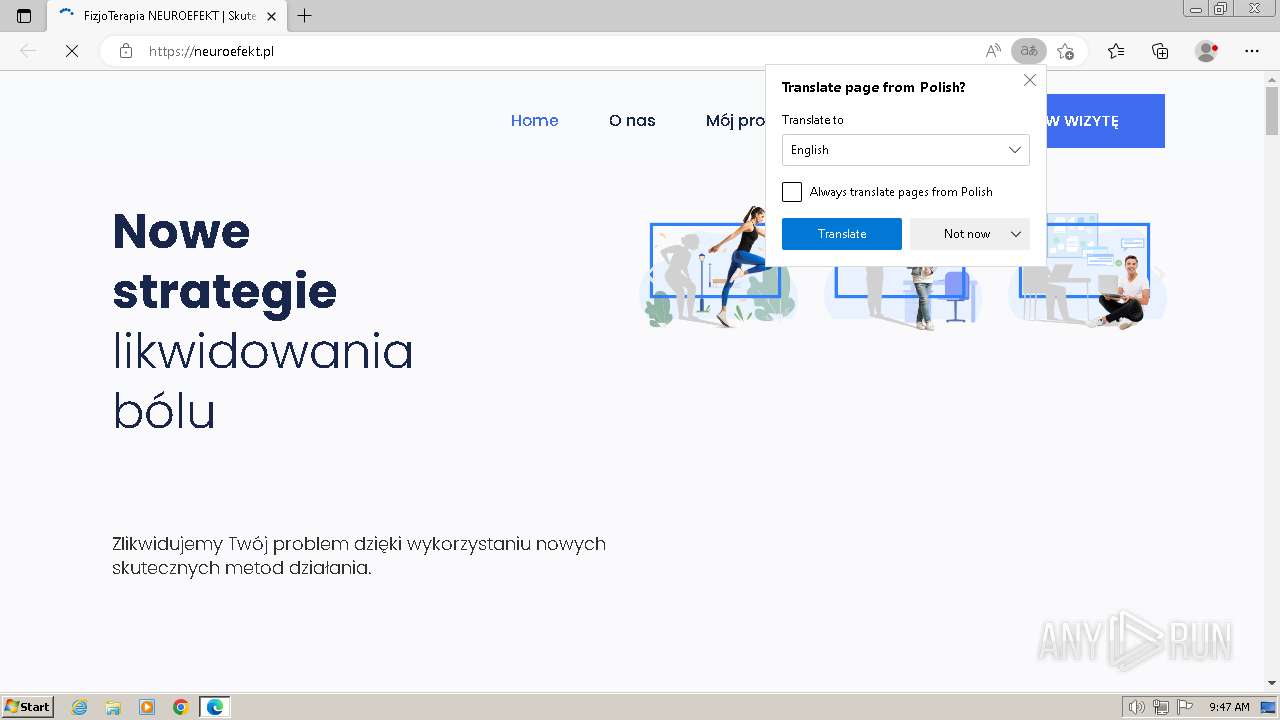This screenshot has height=720, width=1280.
Task: Click the Nowe strategie heading
Action: 225,261
